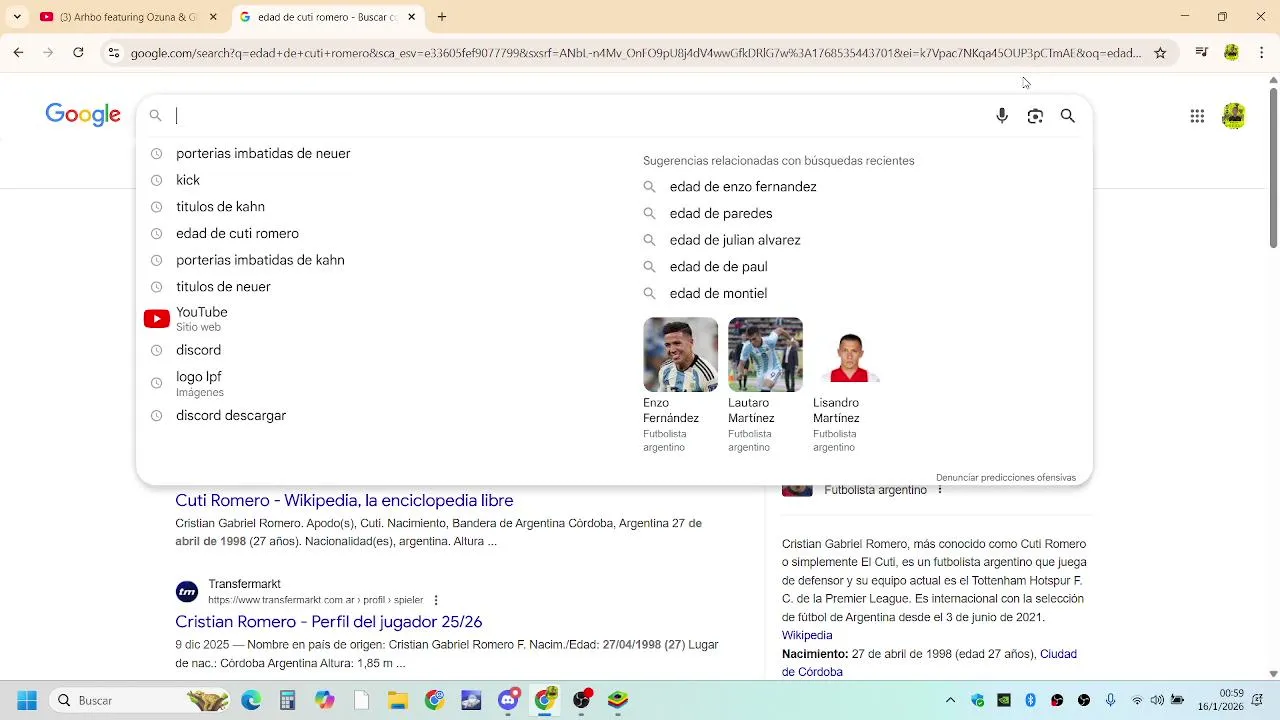1280x720 pixels.
Task: Open Chrome three-dot menu
Action: point(1262,53)
